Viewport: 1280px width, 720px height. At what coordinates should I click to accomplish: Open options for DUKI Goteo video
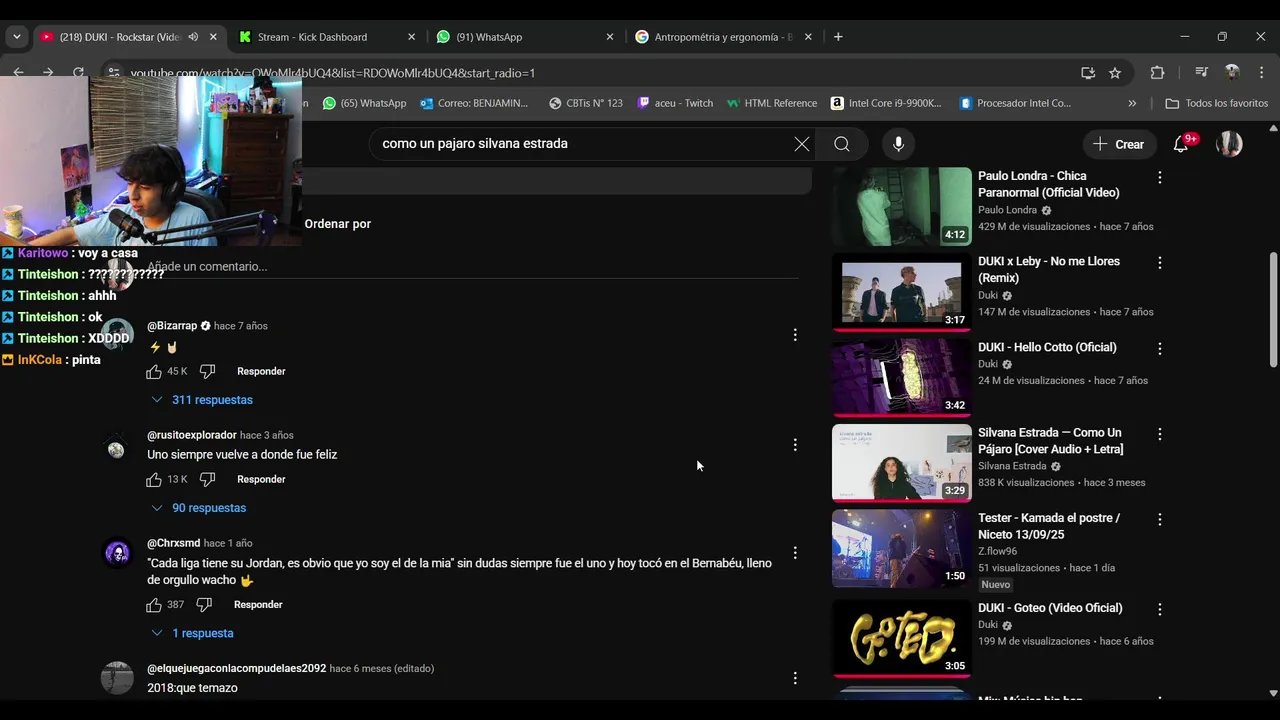[1160, 609]
